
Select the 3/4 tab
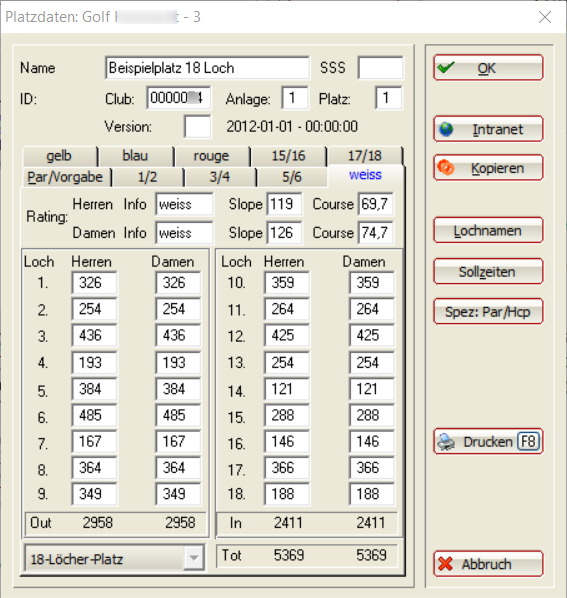(x=220, y=177)
